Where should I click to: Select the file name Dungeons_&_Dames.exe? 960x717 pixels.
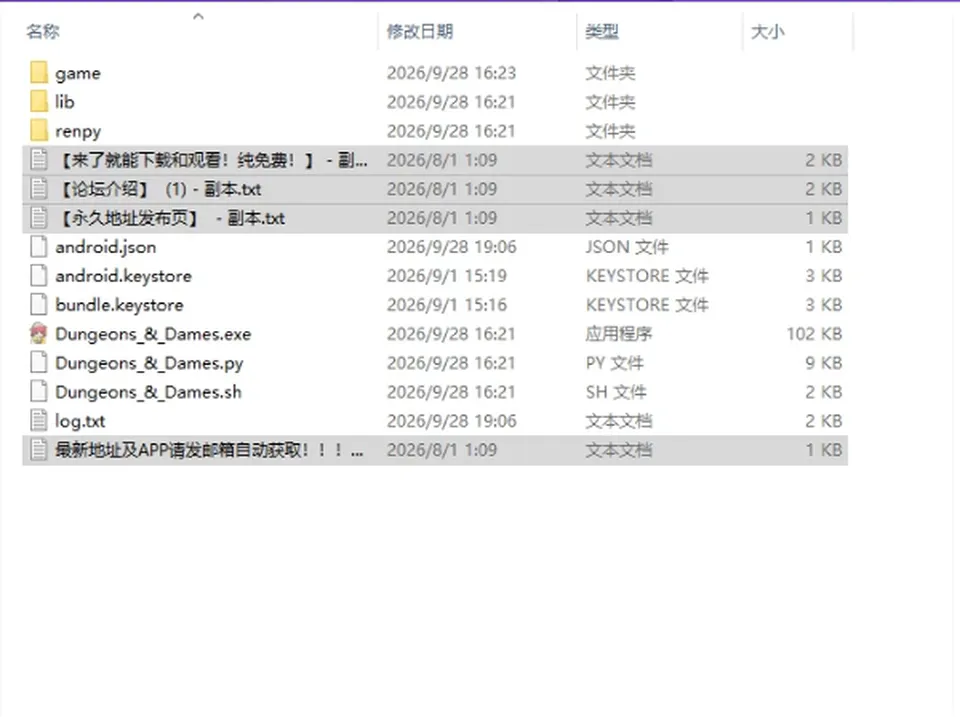[153, 334]
